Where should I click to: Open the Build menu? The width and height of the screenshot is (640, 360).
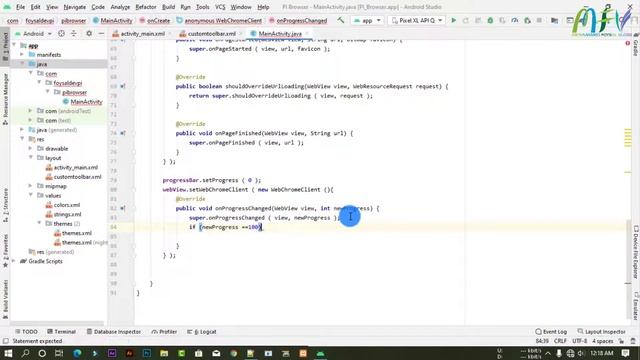pyautogui.click(x=168, y=7)
